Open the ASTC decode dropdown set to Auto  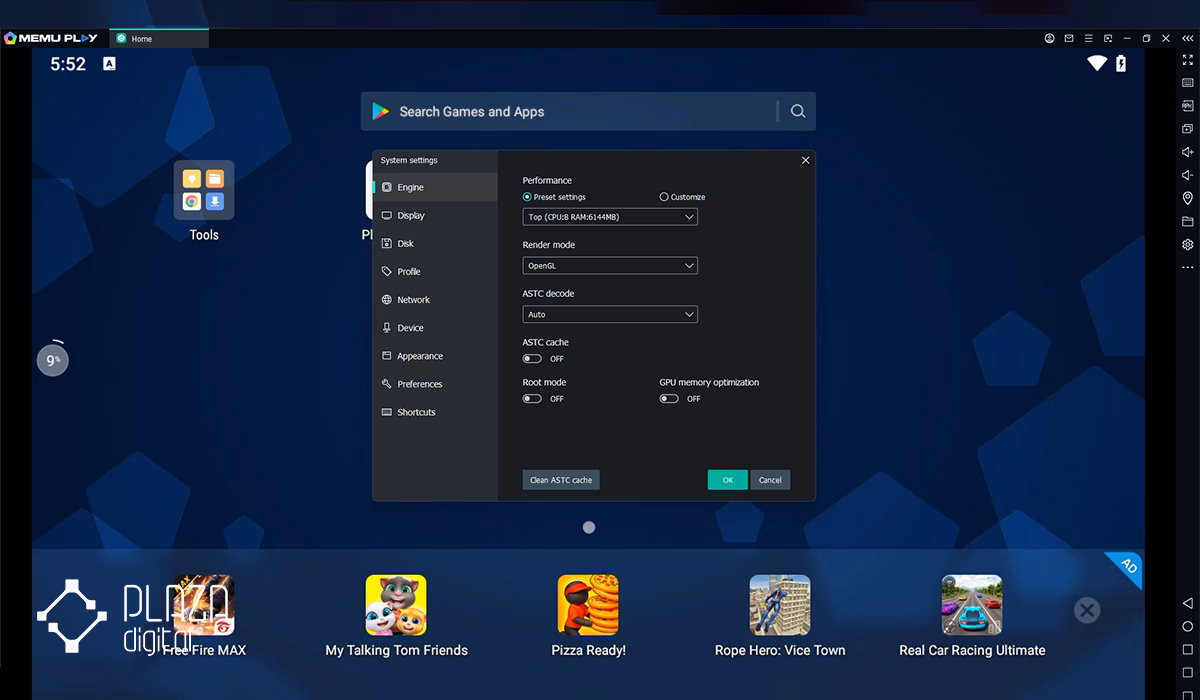coord(610,314)
